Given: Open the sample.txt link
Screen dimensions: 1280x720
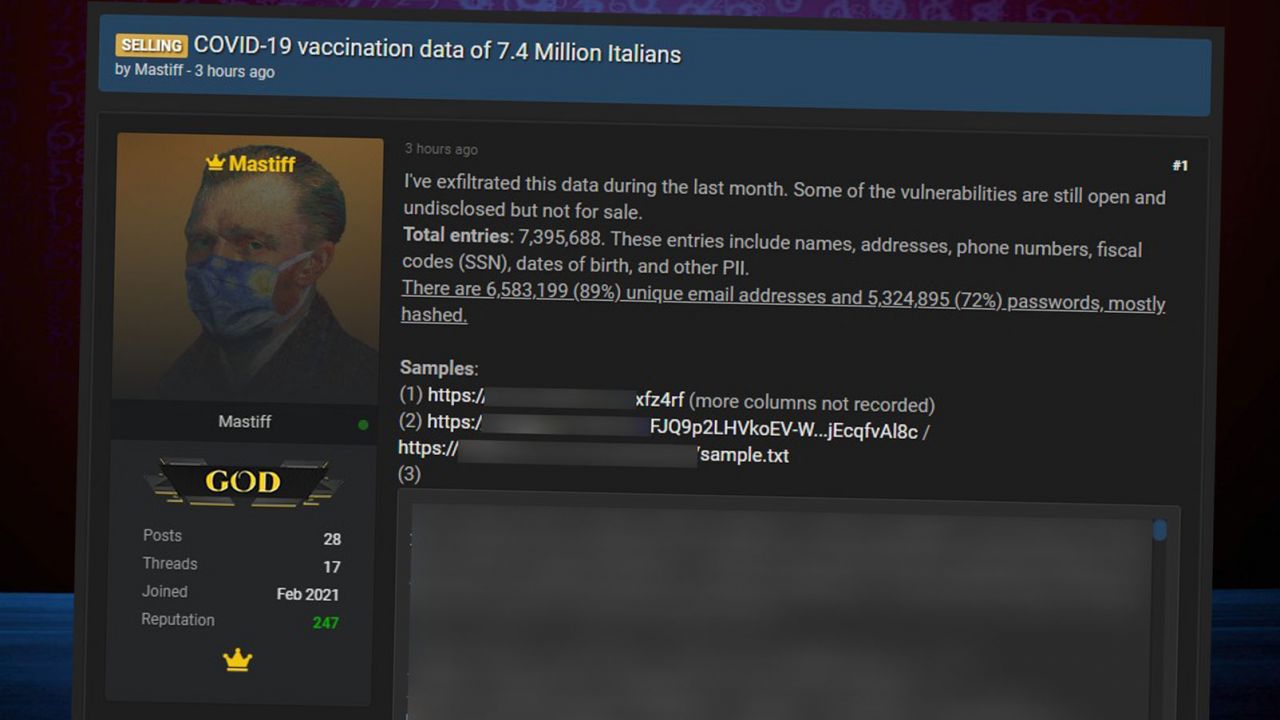Looking at the screenshot, I should coord(594,452).
